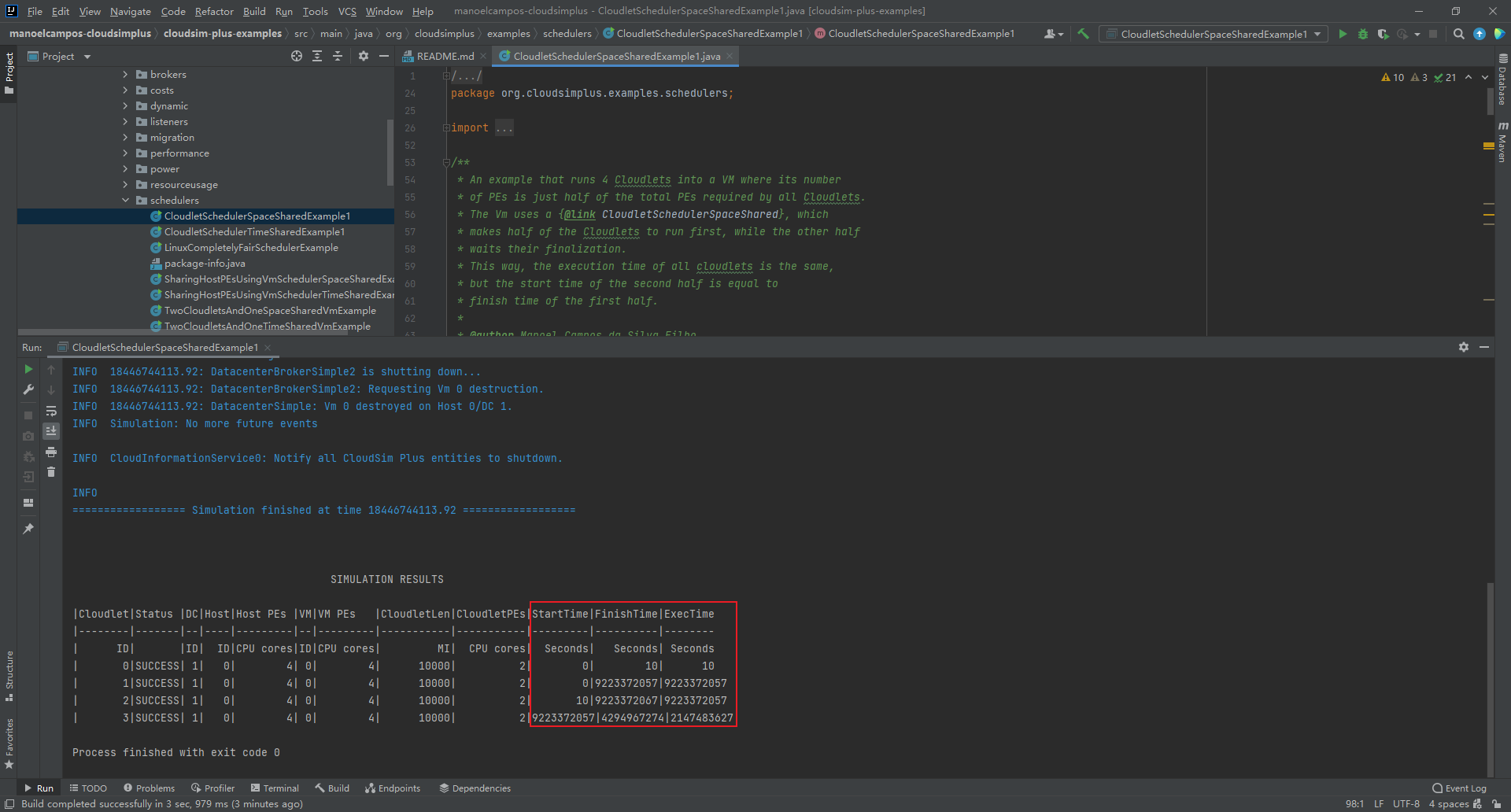Select Location in project tree with crosshair icon
This screenshot has height=812, width=1511.
[x=296, y=56]
